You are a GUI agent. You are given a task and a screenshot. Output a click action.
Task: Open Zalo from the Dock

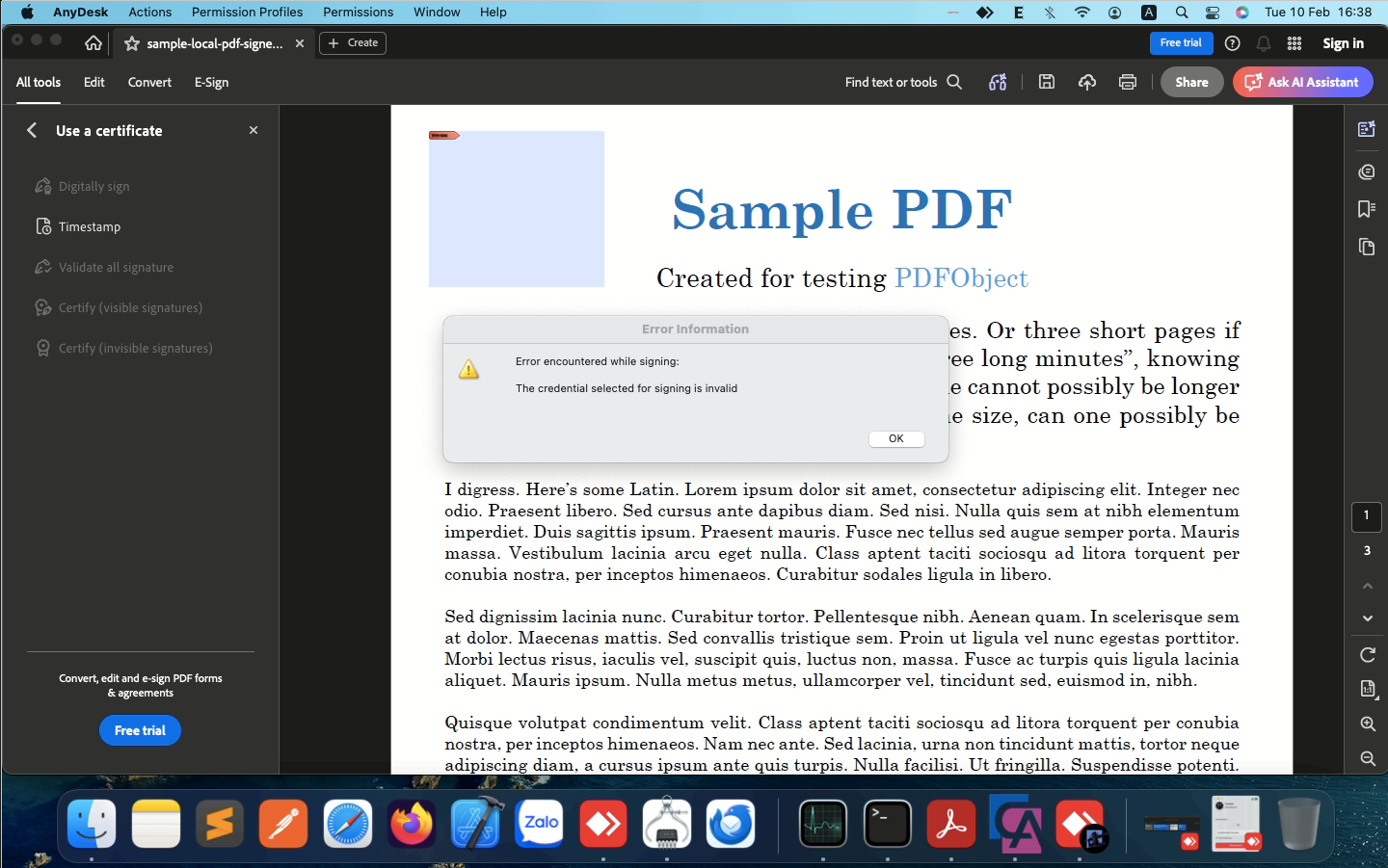point(540,824)
